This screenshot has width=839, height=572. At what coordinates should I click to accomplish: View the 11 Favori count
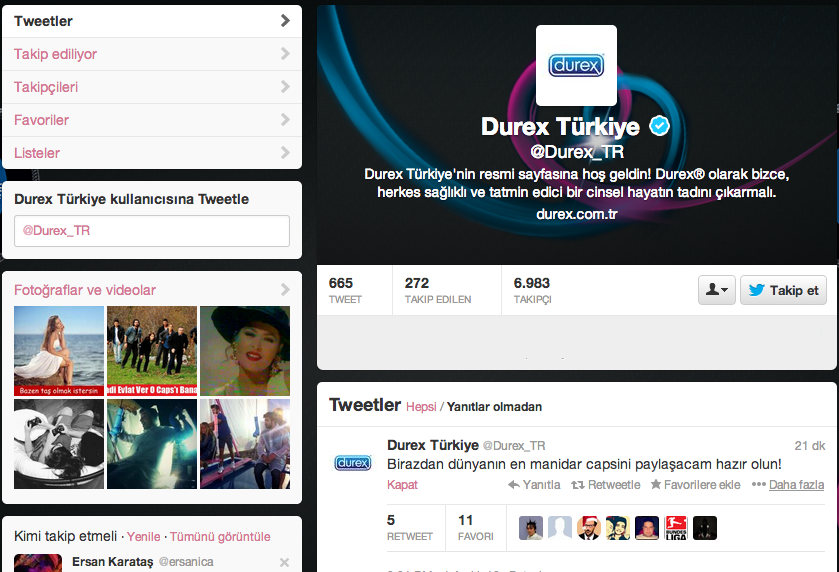(x=476, y=528)
